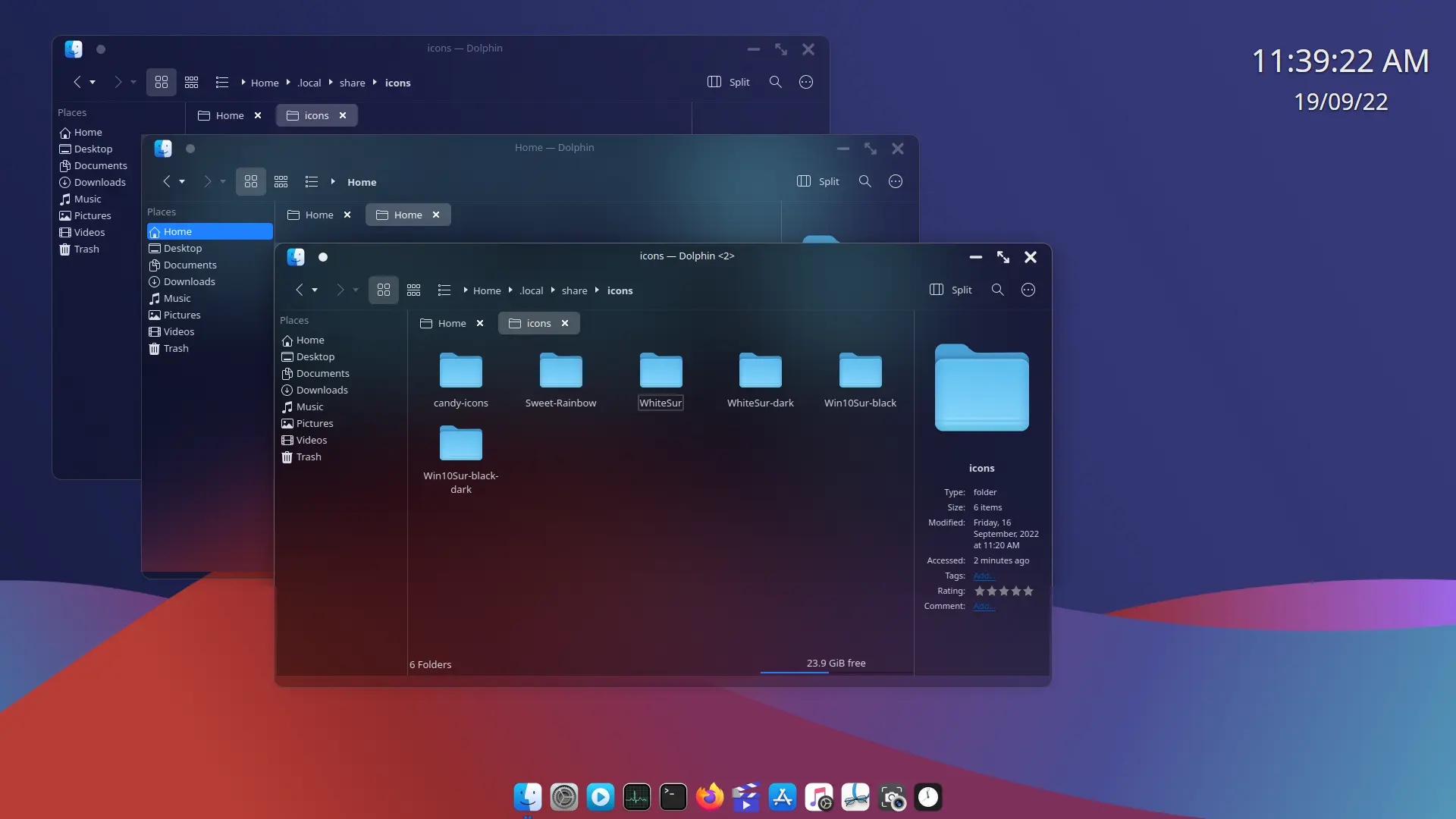The height and width of the screenshot is (819, 1456).
Task: Open Split view in Dolphin <2>
Action: [x=949, y=290]
